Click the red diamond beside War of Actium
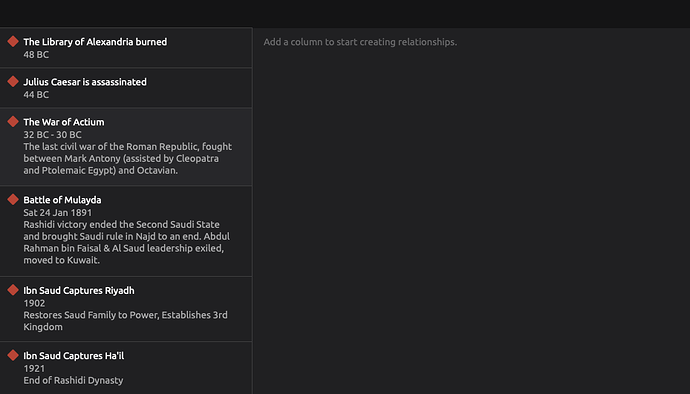 tap(13, 122)
